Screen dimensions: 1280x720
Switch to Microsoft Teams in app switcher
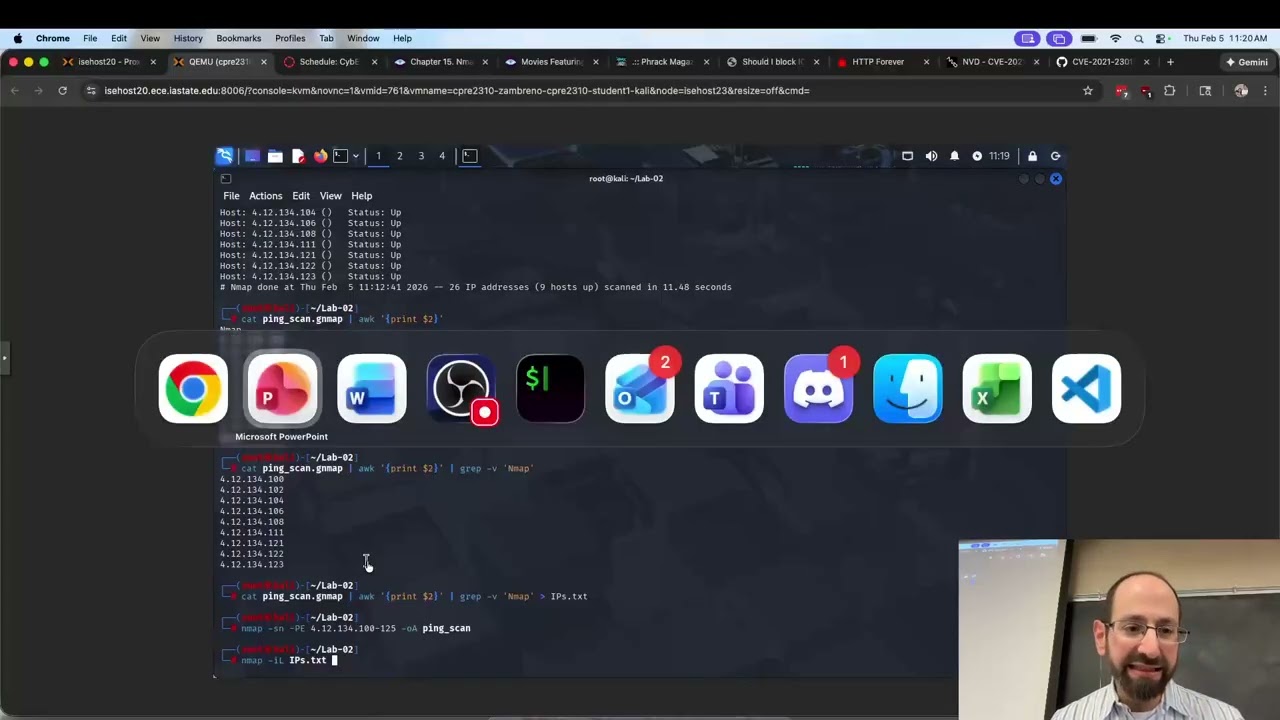coord(729,389)
